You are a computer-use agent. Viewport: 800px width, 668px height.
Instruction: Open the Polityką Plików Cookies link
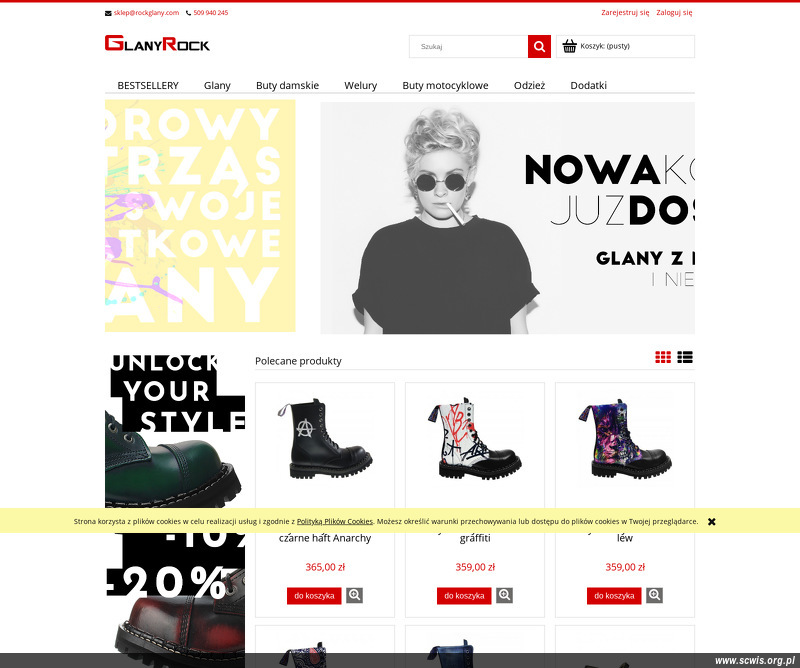coord(335,522)
